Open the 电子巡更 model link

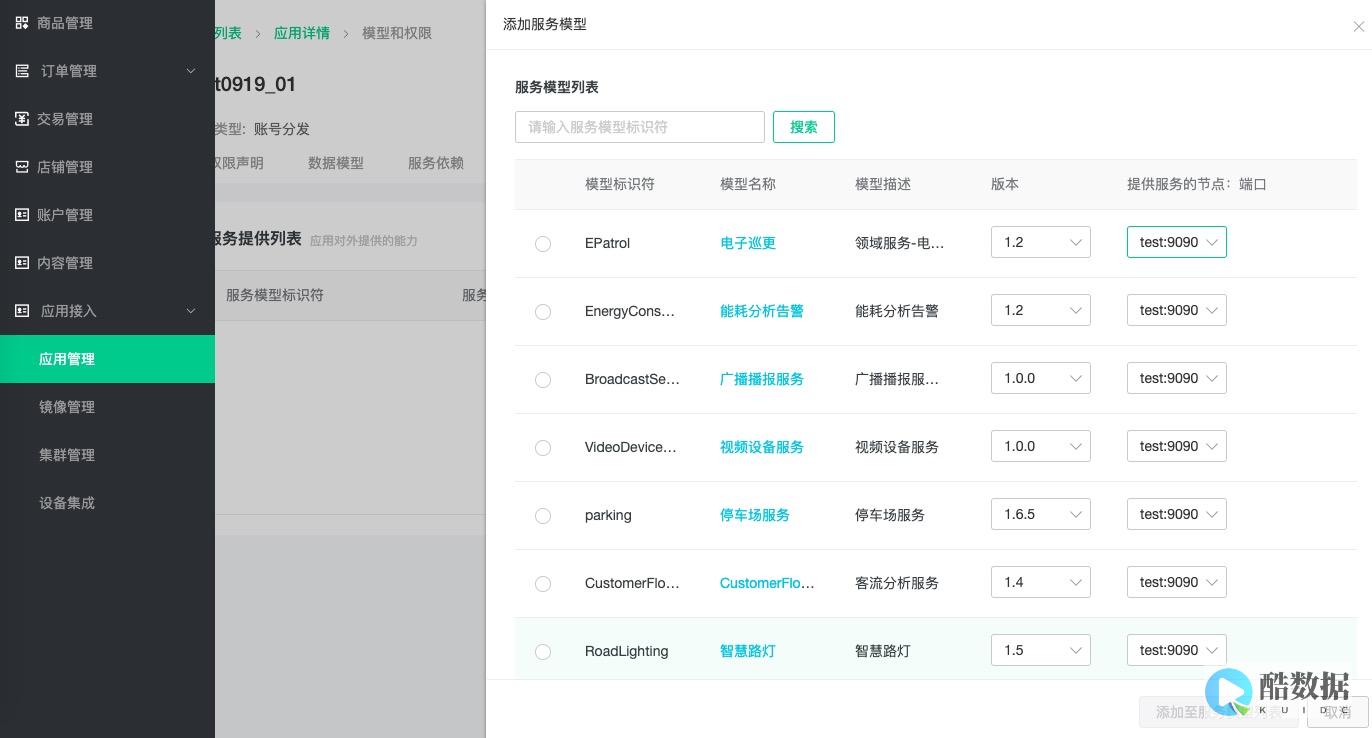click(x=748, y=243)
